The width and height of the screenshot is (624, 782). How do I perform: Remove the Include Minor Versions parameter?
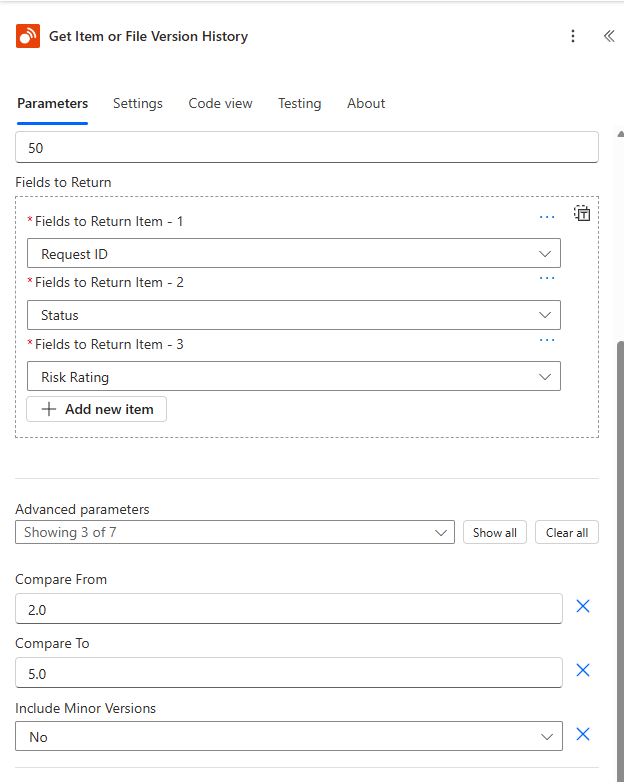pos(583,734)
